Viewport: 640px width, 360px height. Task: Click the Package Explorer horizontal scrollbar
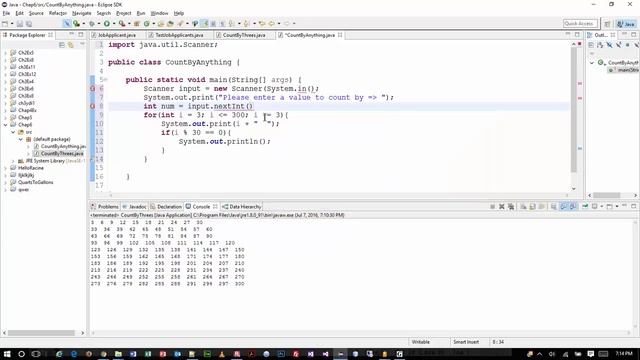41,333
